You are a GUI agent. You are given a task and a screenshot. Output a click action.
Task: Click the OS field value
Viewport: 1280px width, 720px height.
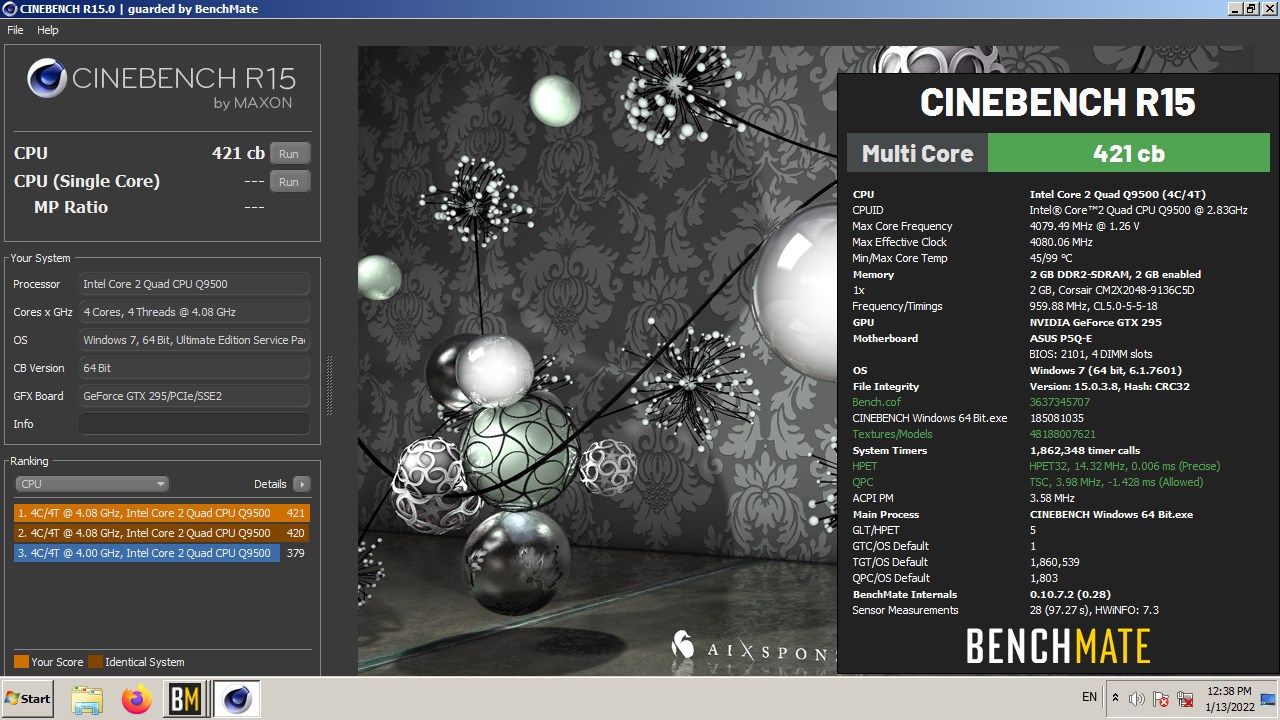coord(194,340)
